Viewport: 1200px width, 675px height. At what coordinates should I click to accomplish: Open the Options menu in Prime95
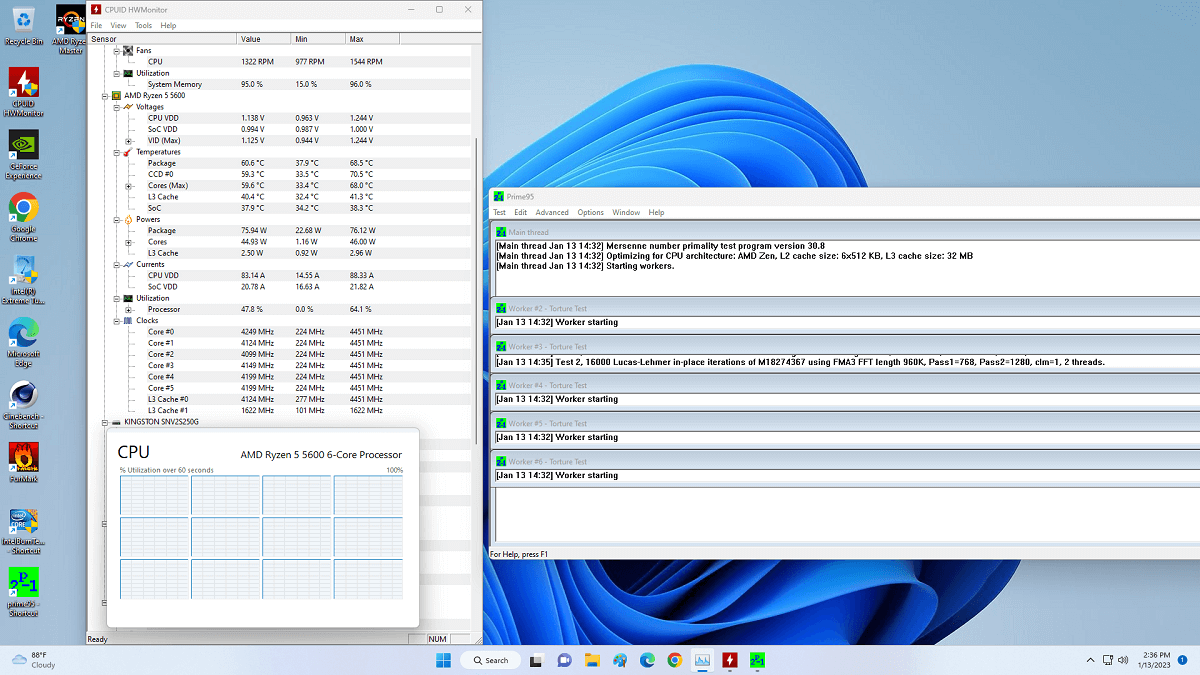[x=591, y=212]
